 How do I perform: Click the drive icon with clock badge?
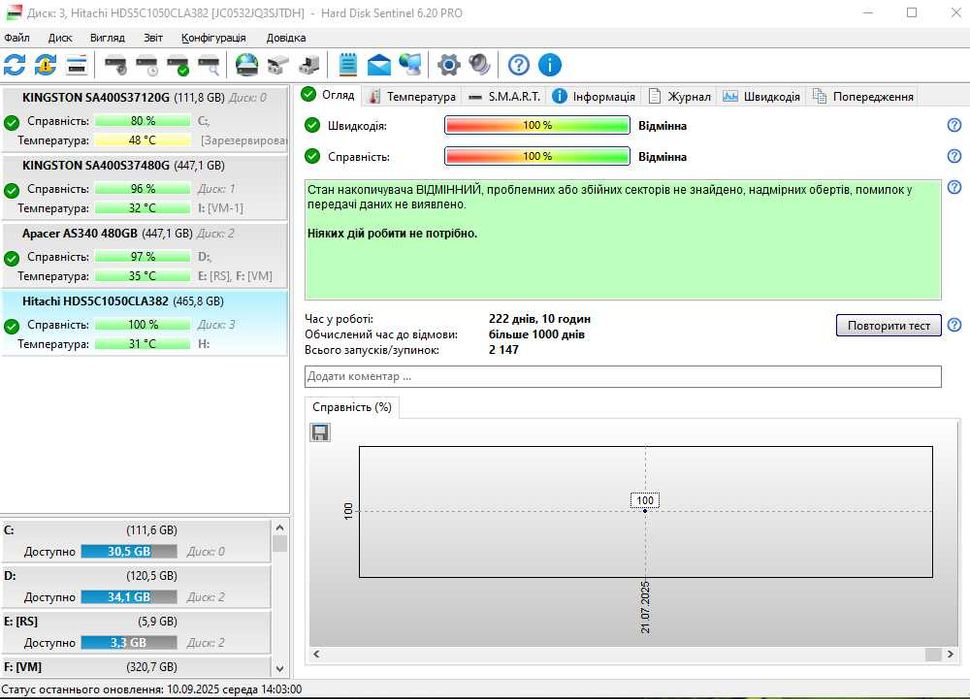(147, 65)
